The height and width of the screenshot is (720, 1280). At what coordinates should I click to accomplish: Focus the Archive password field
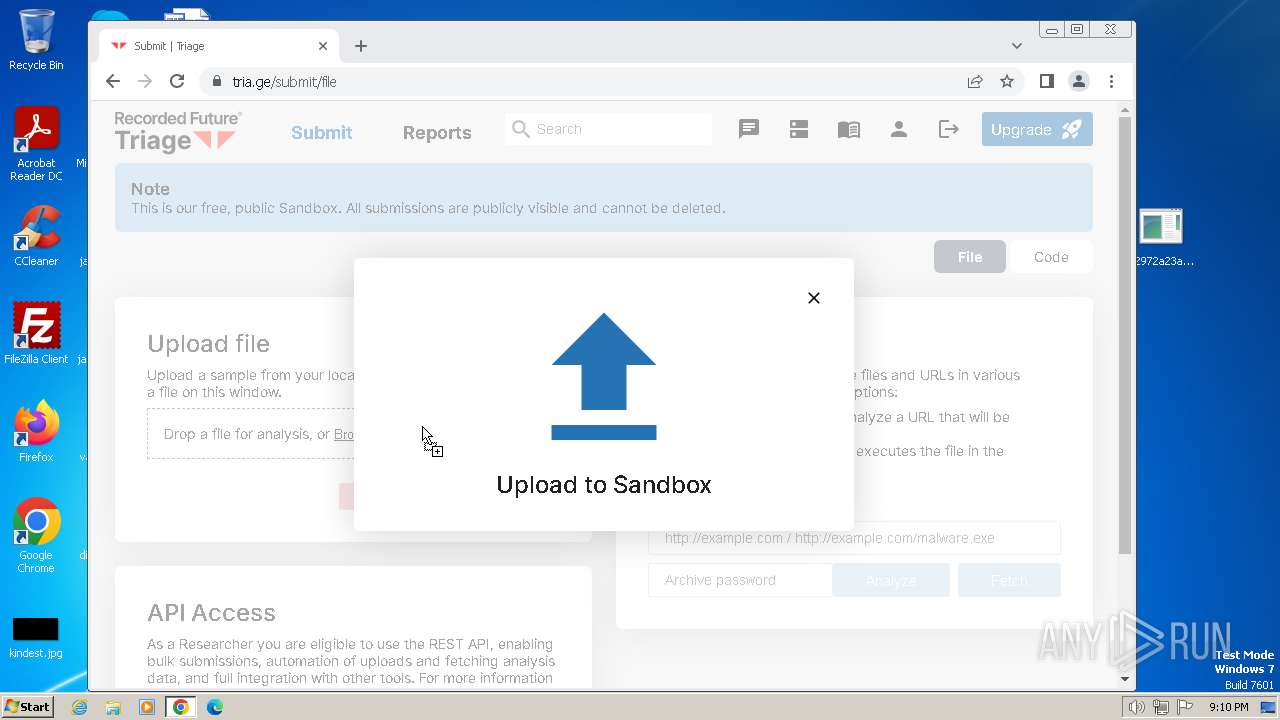point(740,580)
